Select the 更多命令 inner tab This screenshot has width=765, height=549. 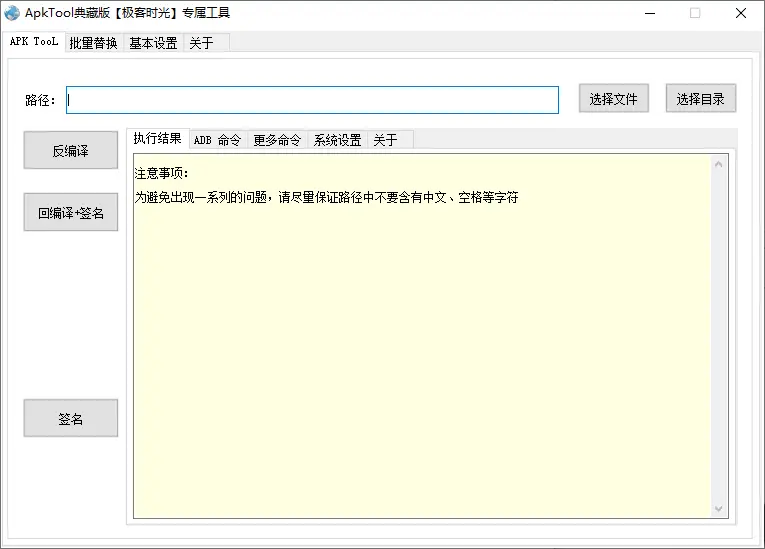click(x=277, y=140)
